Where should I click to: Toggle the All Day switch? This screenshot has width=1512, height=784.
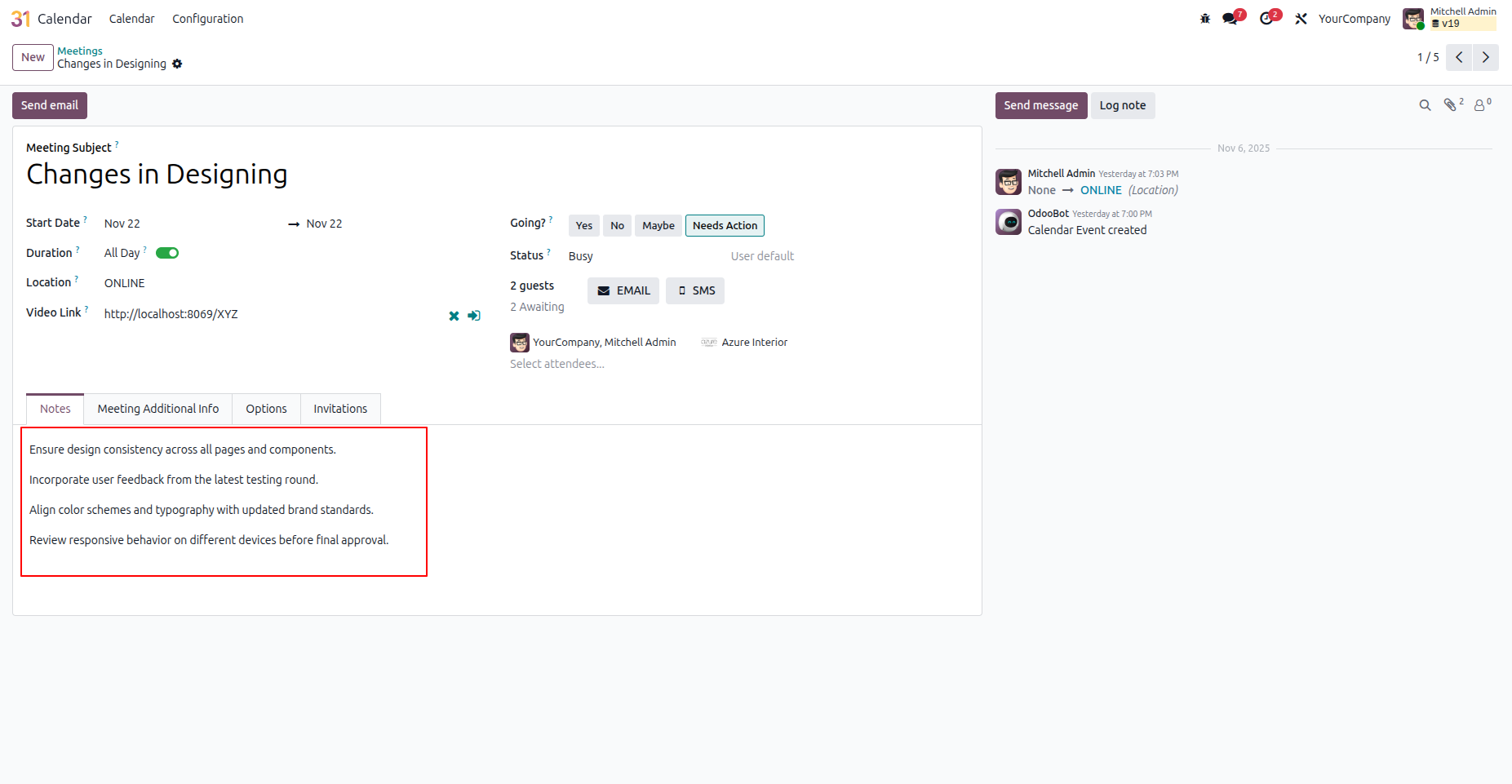point(167,253)
